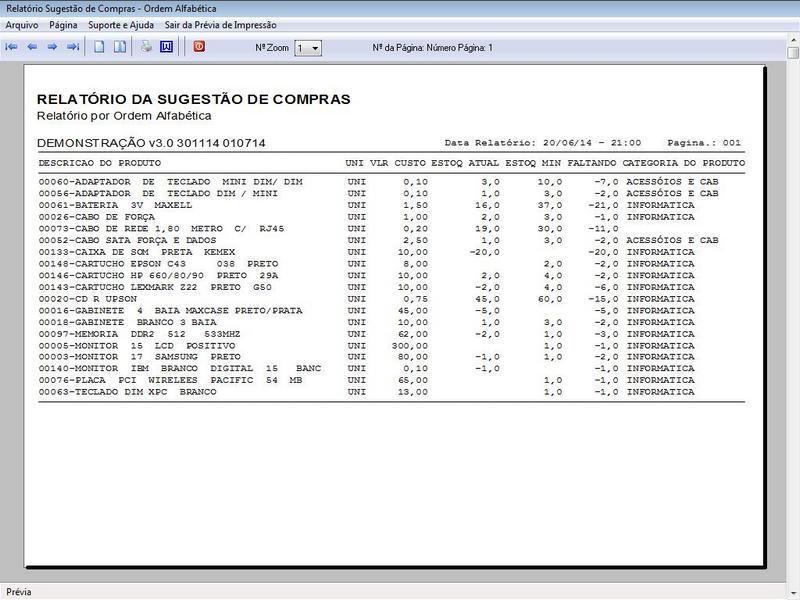Click row 00061-BATERIA 3V MAXELL
800x600 pixels.
point(367,205)
